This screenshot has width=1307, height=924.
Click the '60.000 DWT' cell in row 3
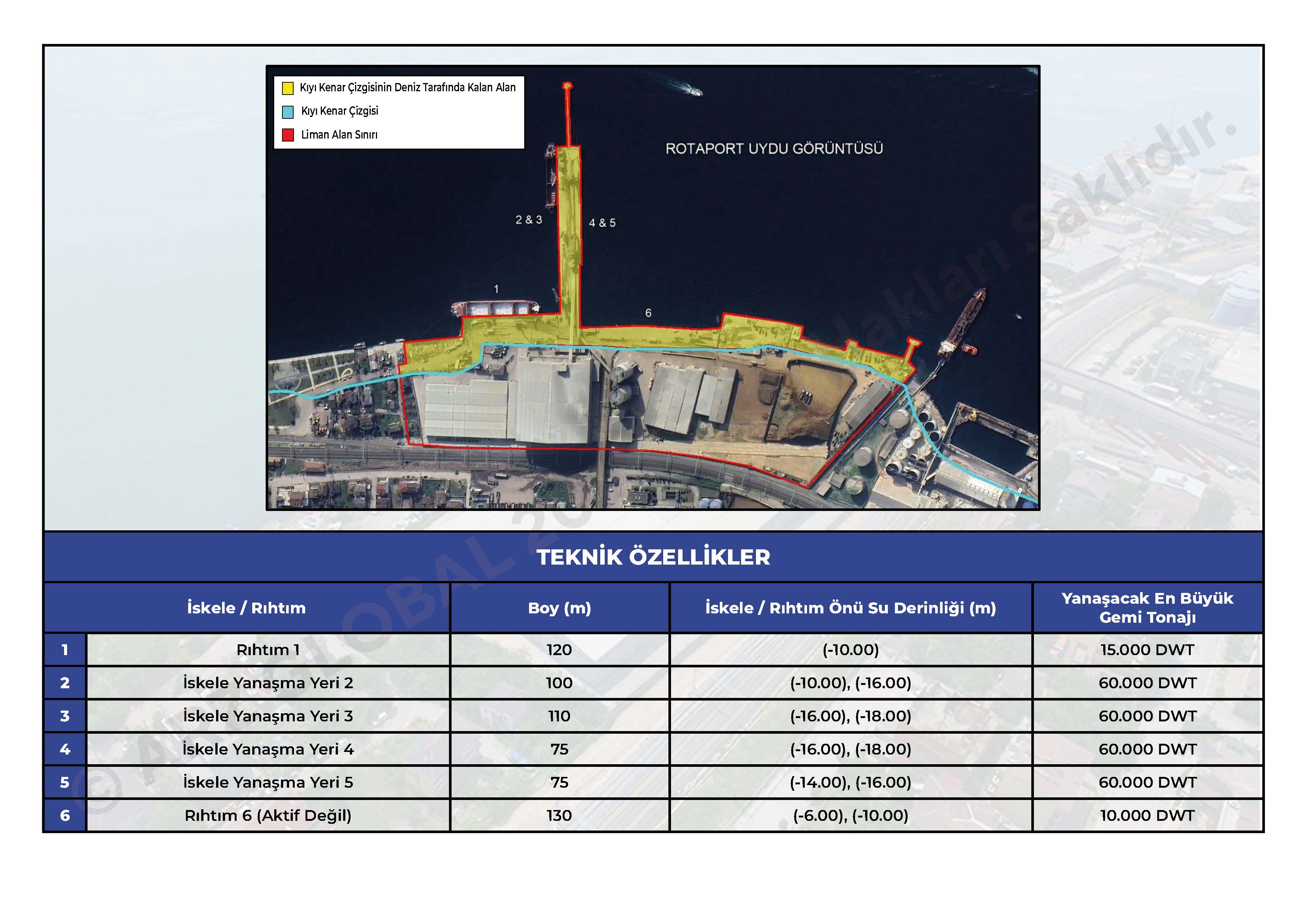click(1148, 716)
